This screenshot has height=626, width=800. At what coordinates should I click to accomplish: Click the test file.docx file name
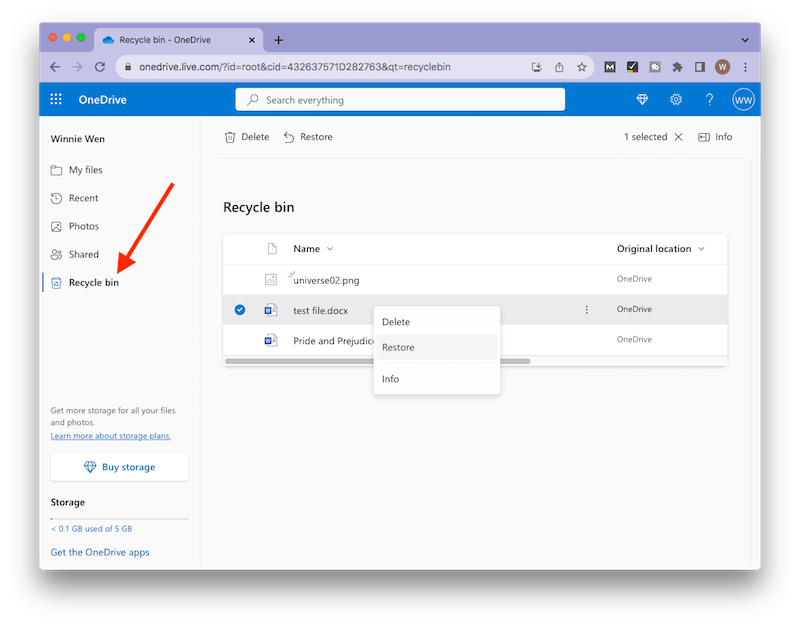[x=320, y=310]
